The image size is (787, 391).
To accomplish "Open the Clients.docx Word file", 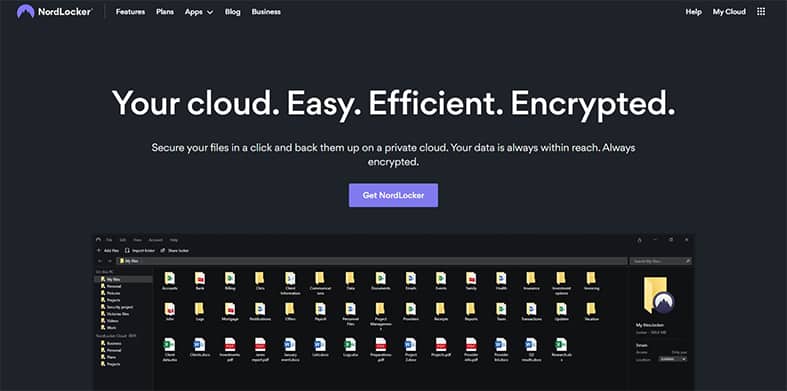I will coord(200,344).
